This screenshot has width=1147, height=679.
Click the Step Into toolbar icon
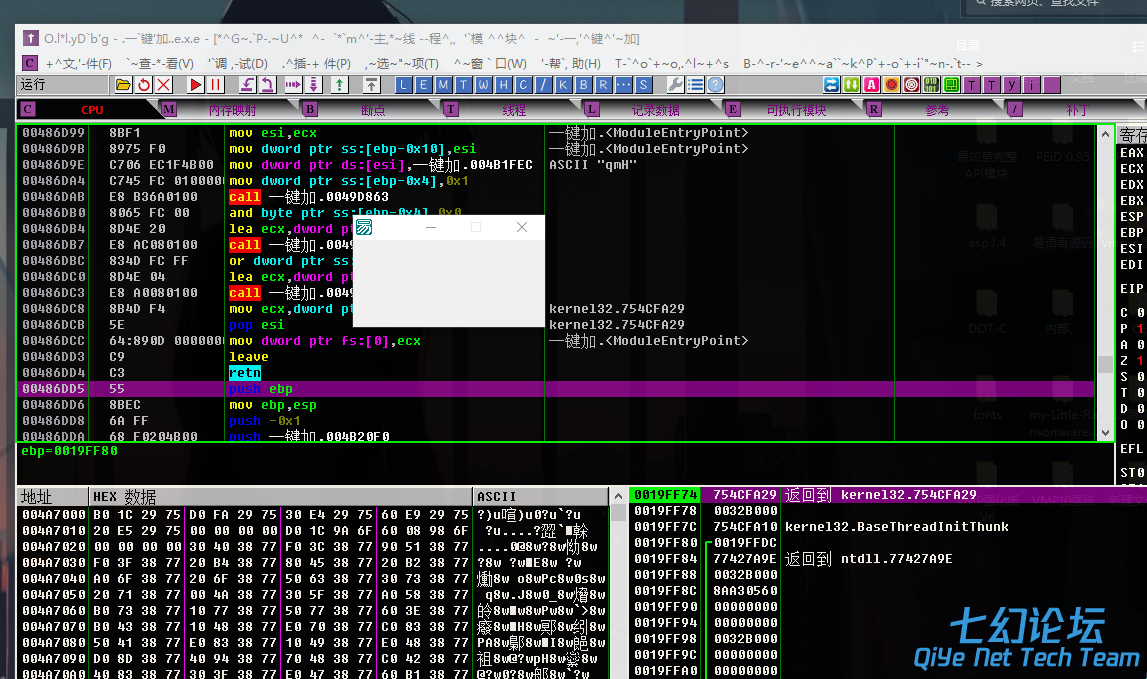248,85
